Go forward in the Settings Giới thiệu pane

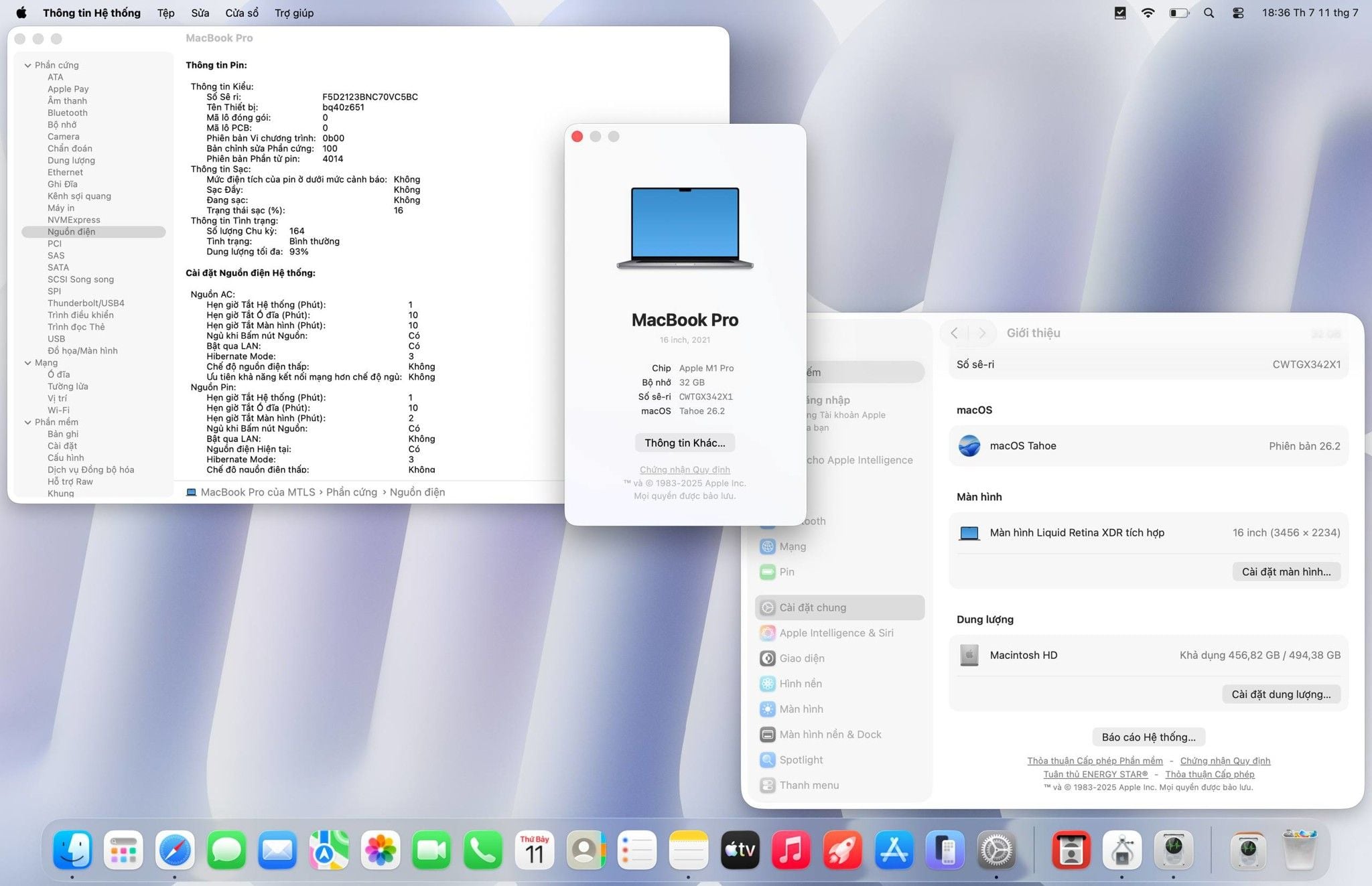pos(982,333)
